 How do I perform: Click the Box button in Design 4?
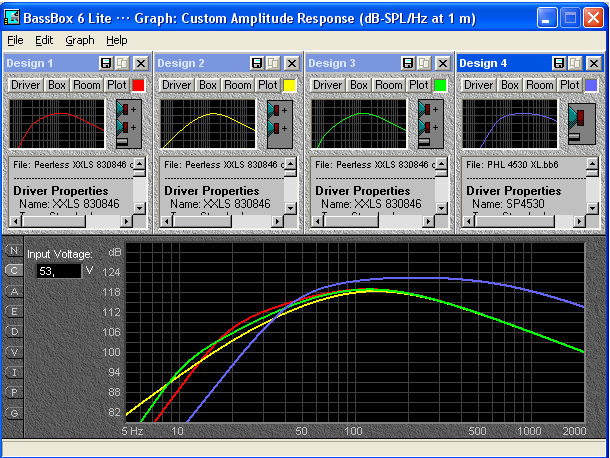(x=510, y=85)
